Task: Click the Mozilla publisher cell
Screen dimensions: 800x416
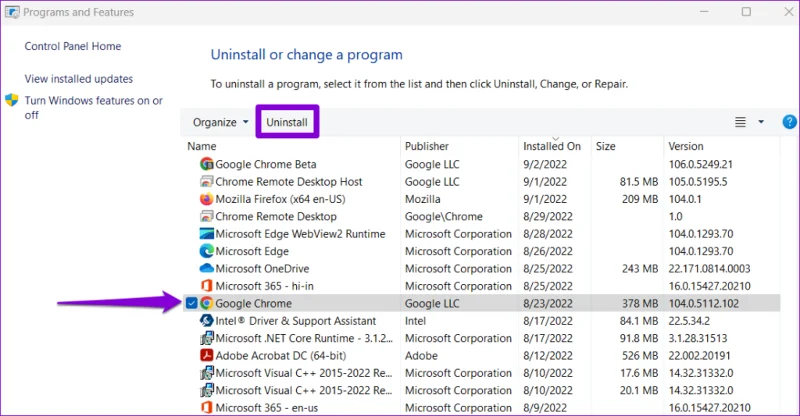Action: click(422, 199)
